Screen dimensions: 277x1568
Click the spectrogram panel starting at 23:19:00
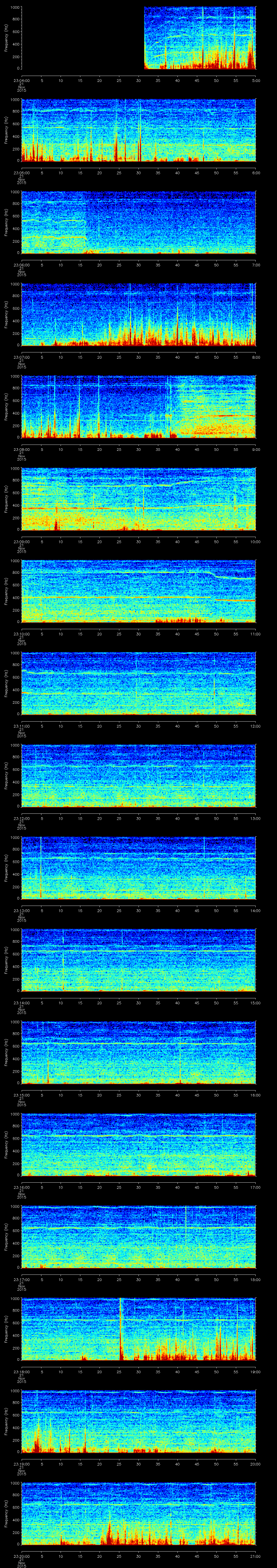(139, 1422)
